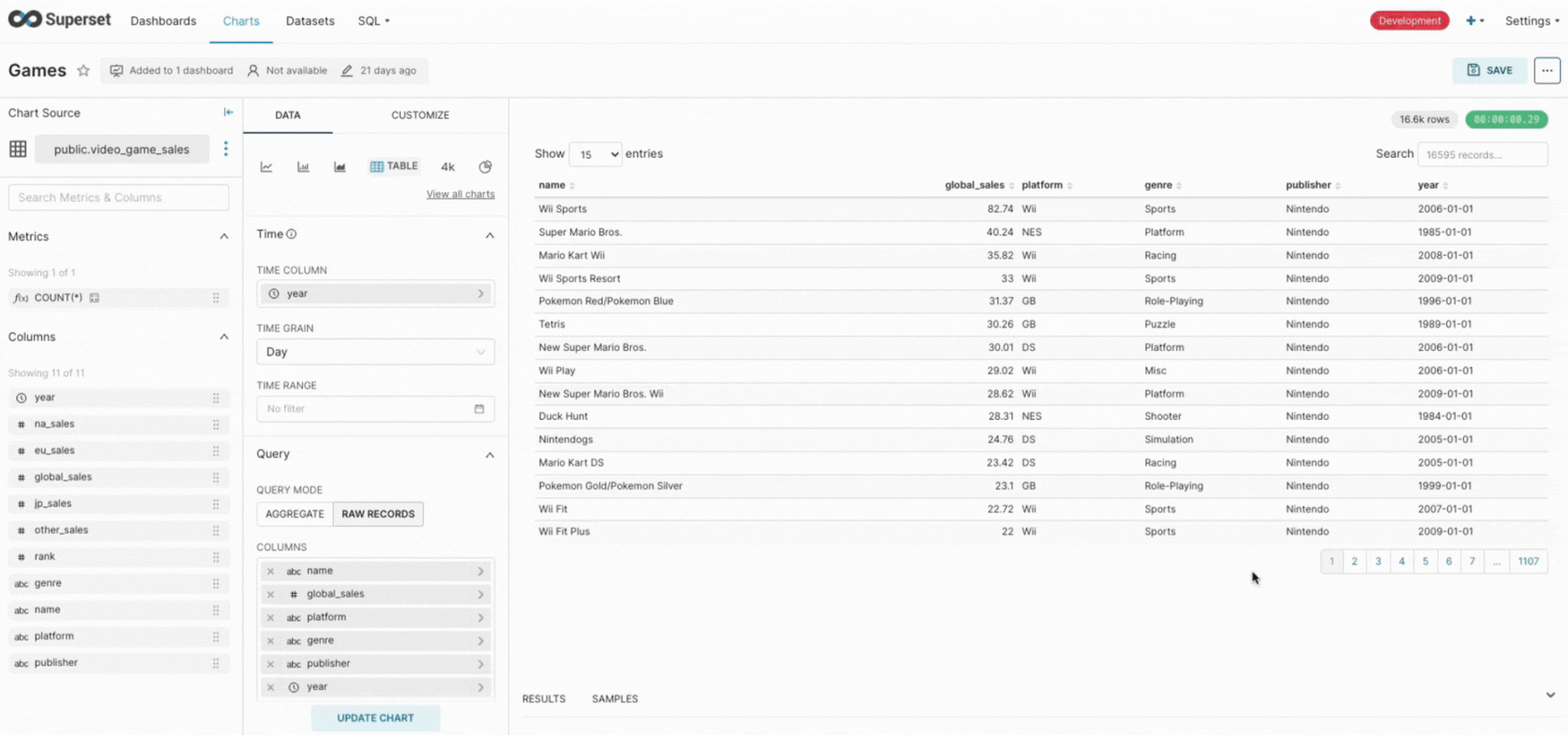Screen dimensions: 1568x735
Task: Collapse the Metrics section
Action: coord(224,237)
